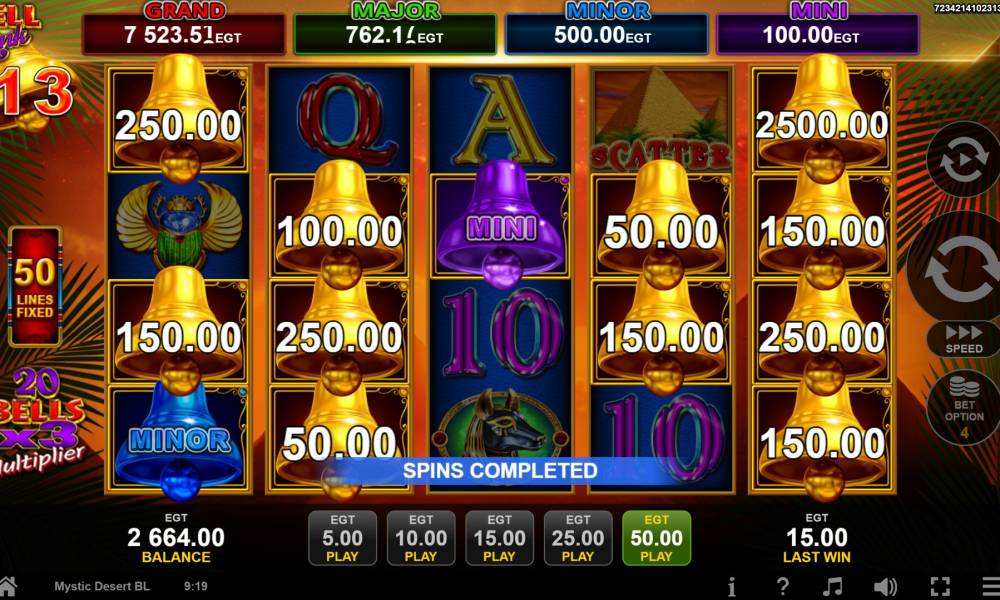Mute sound with the speaker icon
This screenshot has width=1000, height=600.
885,586
